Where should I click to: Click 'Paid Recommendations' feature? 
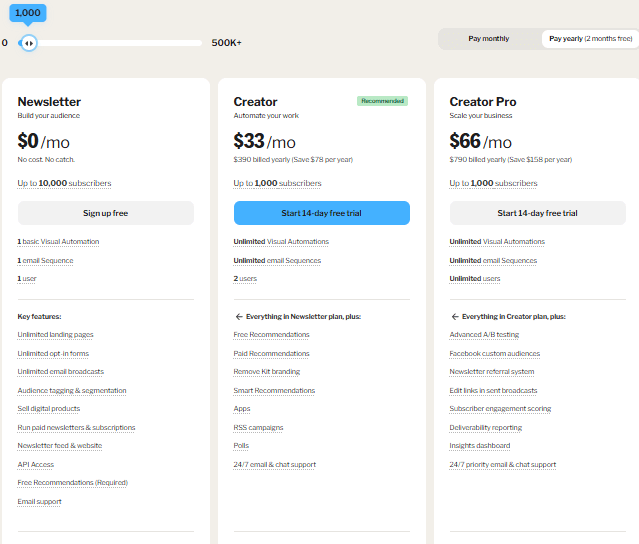coord(271,353)
